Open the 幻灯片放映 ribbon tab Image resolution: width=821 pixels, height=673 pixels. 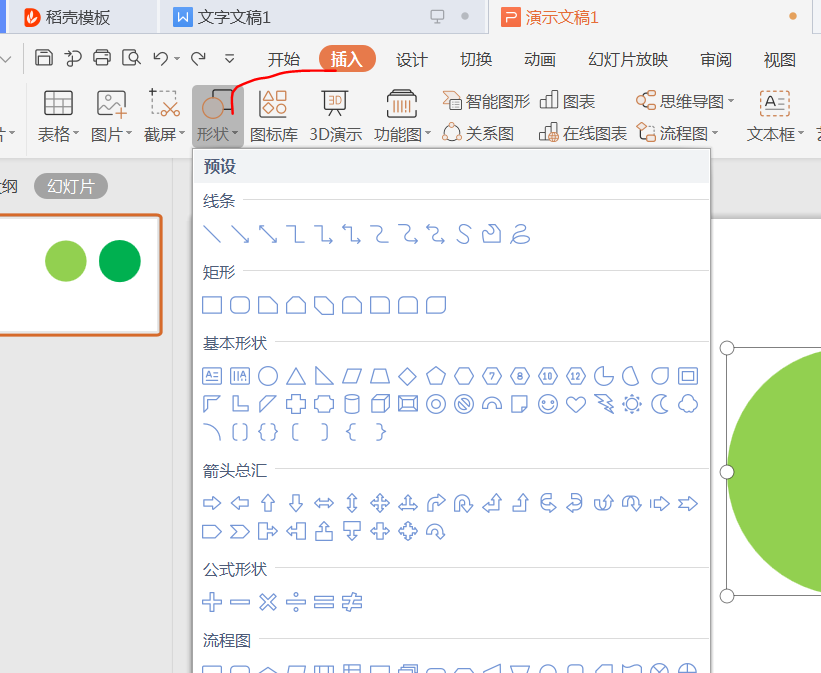(x=628, y=59)
